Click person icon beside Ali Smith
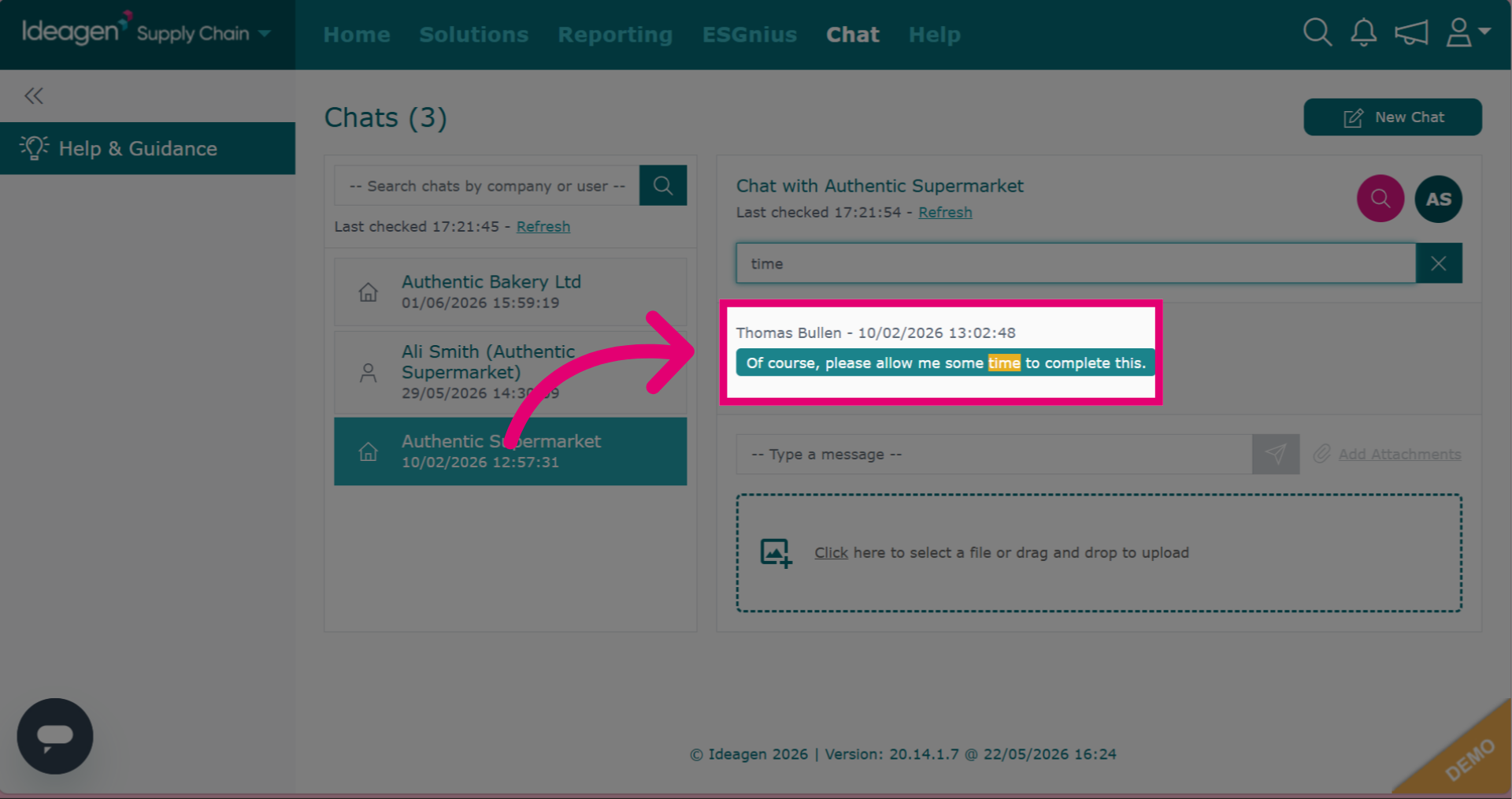This screenshot has width=1512, height=799. point(368,373)
